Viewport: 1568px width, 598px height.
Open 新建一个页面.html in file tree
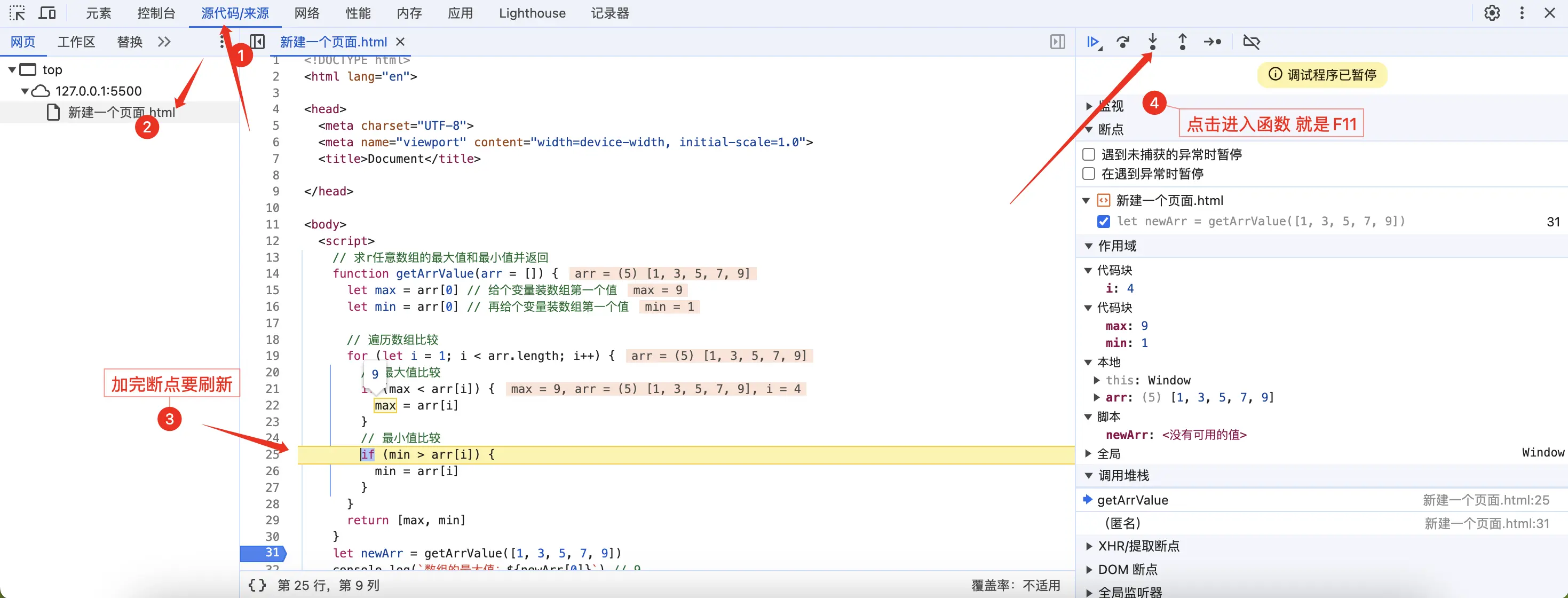[x=121, y=112]
